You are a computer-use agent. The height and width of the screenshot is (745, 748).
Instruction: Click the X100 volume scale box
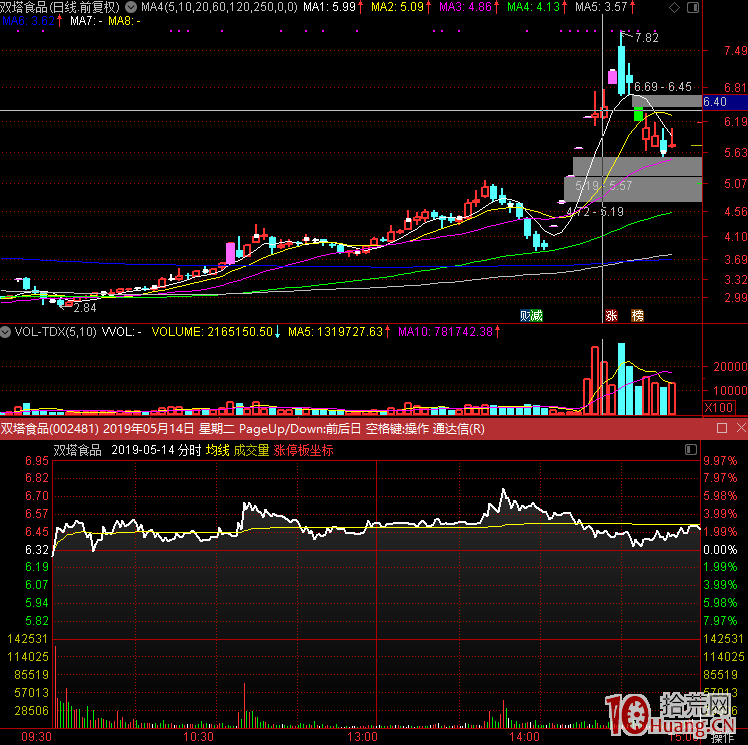[x=718, y=407]
